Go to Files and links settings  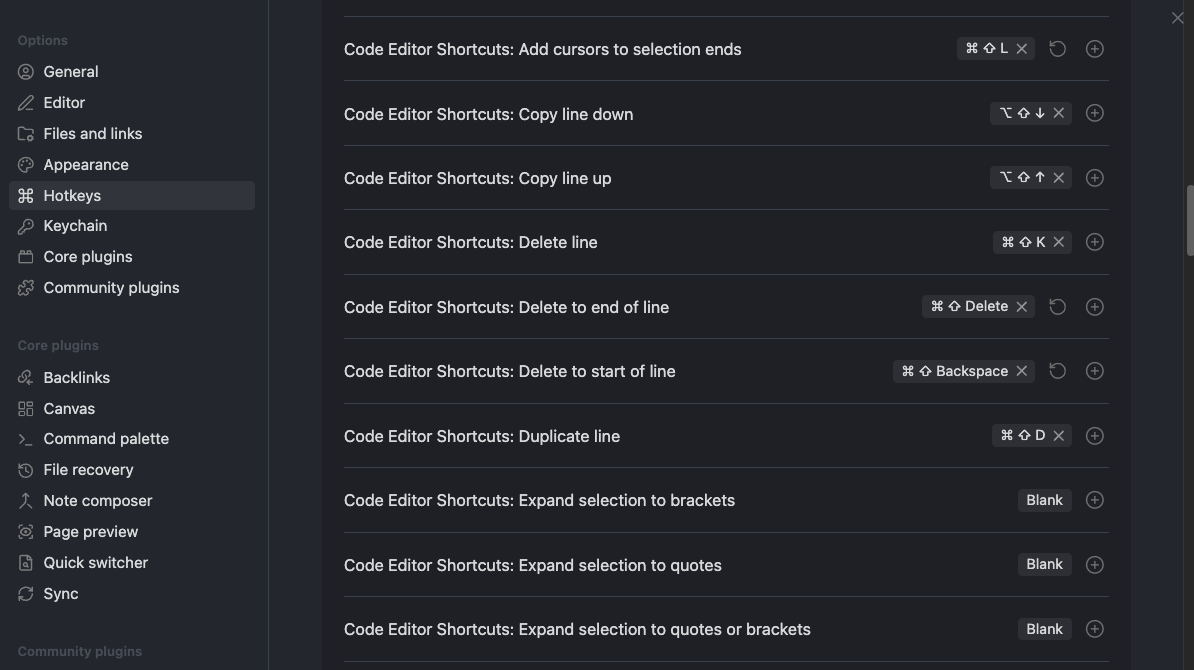[x=92, y=134]
